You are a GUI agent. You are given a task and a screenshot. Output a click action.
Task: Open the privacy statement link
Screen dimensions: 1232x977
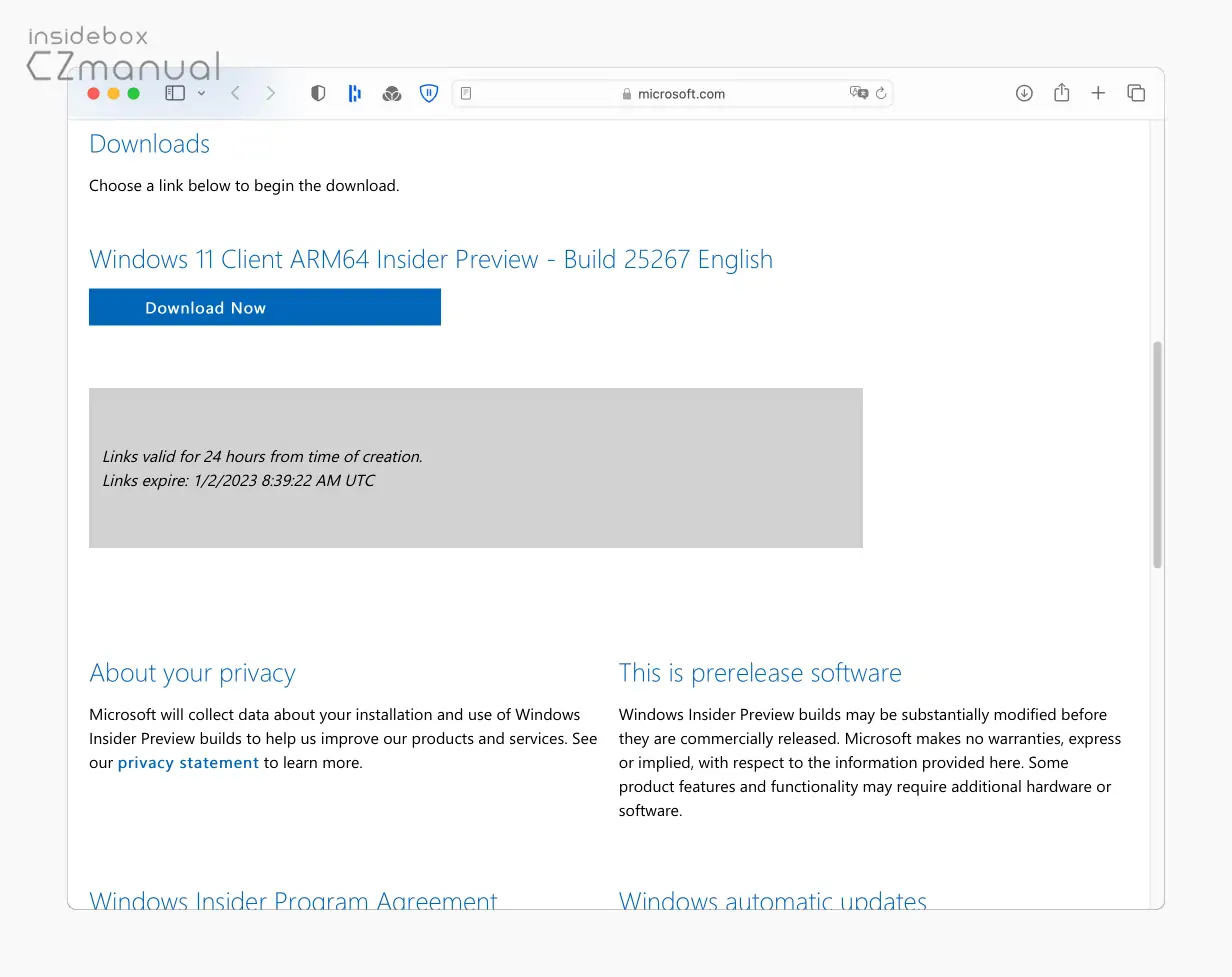point(188,763)
